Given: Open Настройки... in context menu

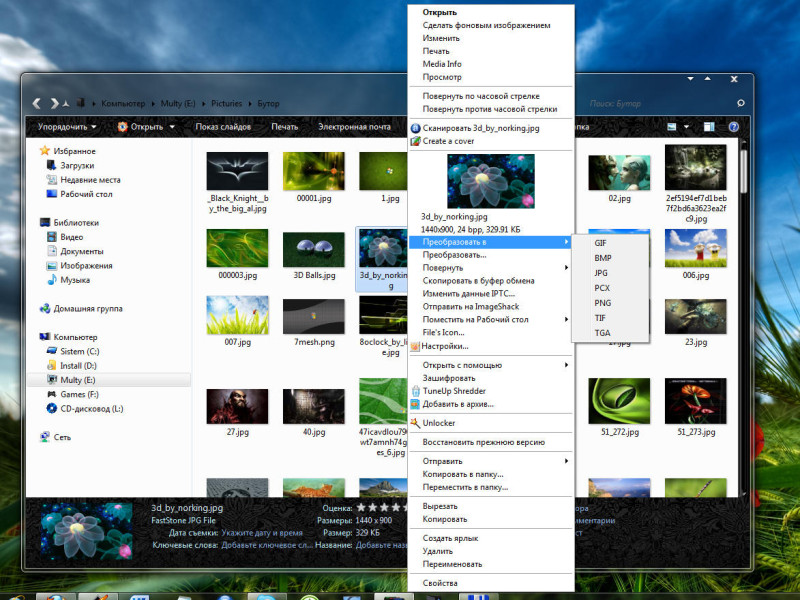Looking at the screenshot, I should tap(491, 346).
